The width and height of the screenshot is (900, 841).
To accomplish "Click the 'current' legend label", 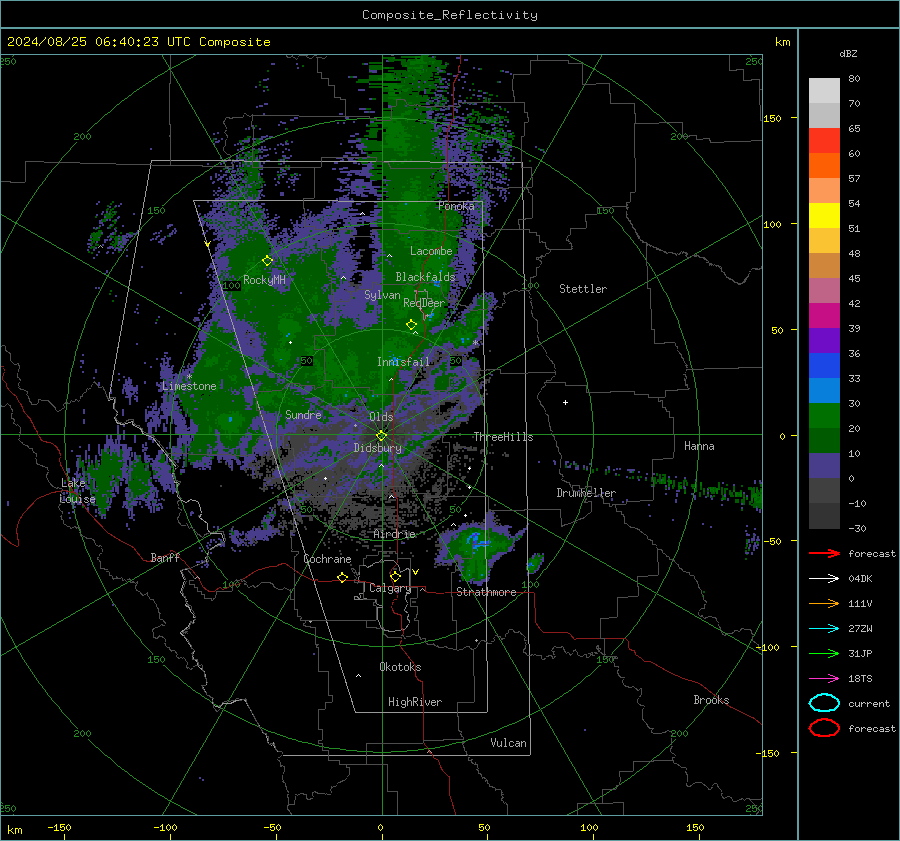I will [869, 703].
